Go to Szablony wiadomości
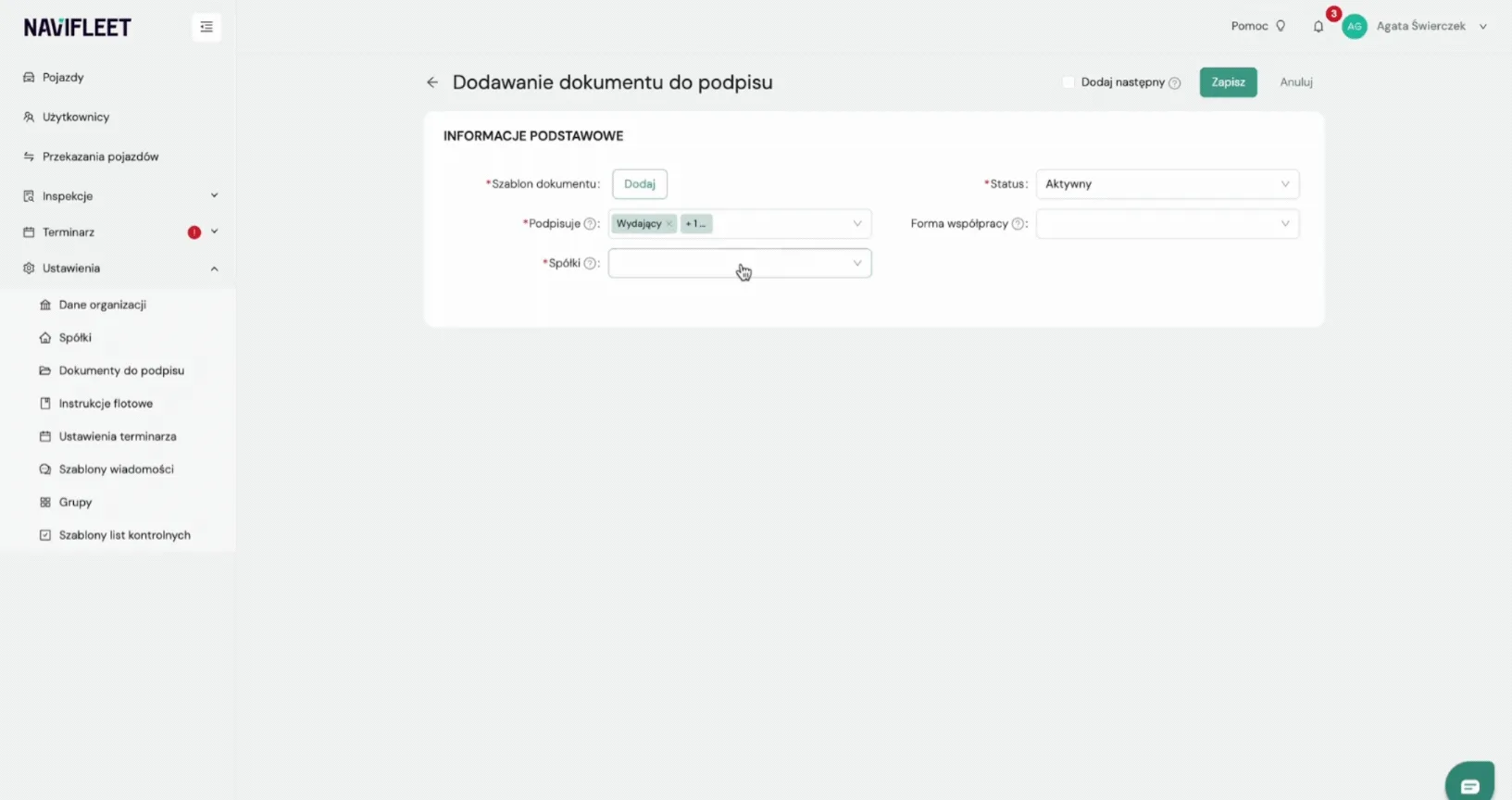This screenshot has width=1512, height=800. [119, 469]
